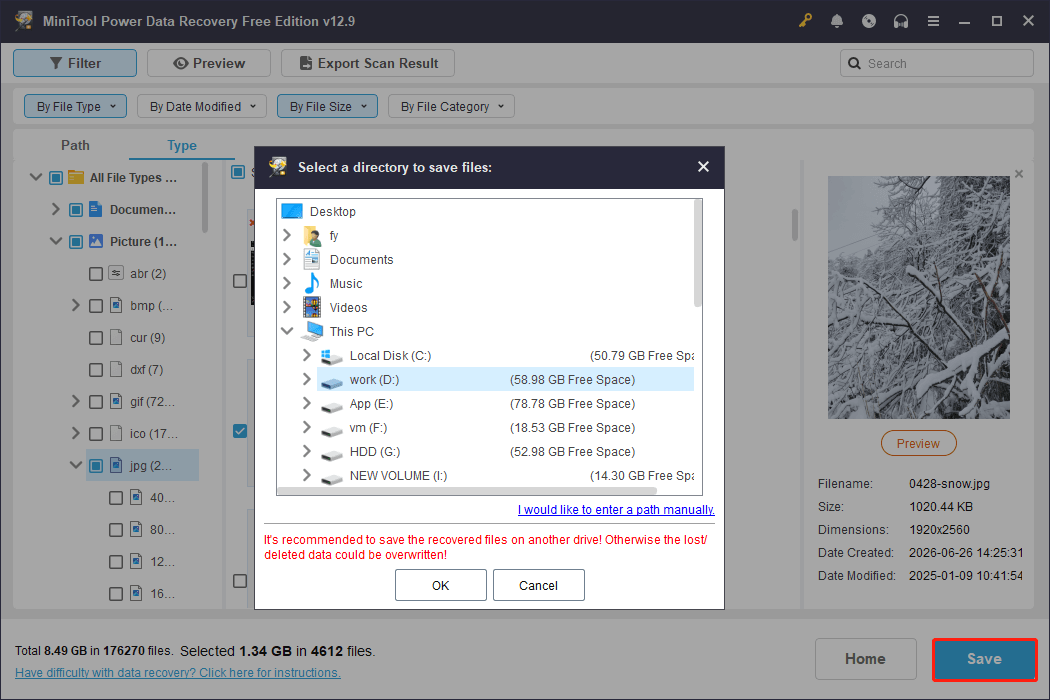
Task: Click the Local Disk (C:) drive icon
Action: 331,356
